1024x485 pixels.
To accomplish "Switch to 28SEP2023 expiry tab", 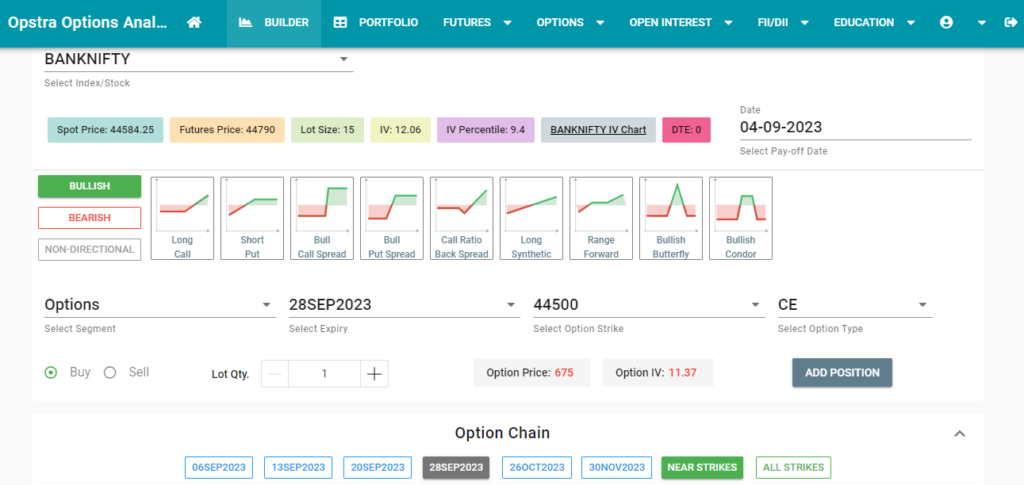I will (x=456, y=467).
